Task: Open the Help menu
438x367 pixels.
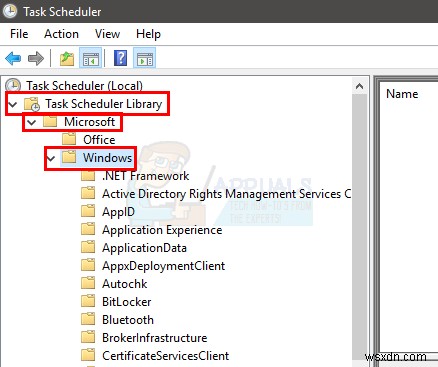Action: point(148,34)
